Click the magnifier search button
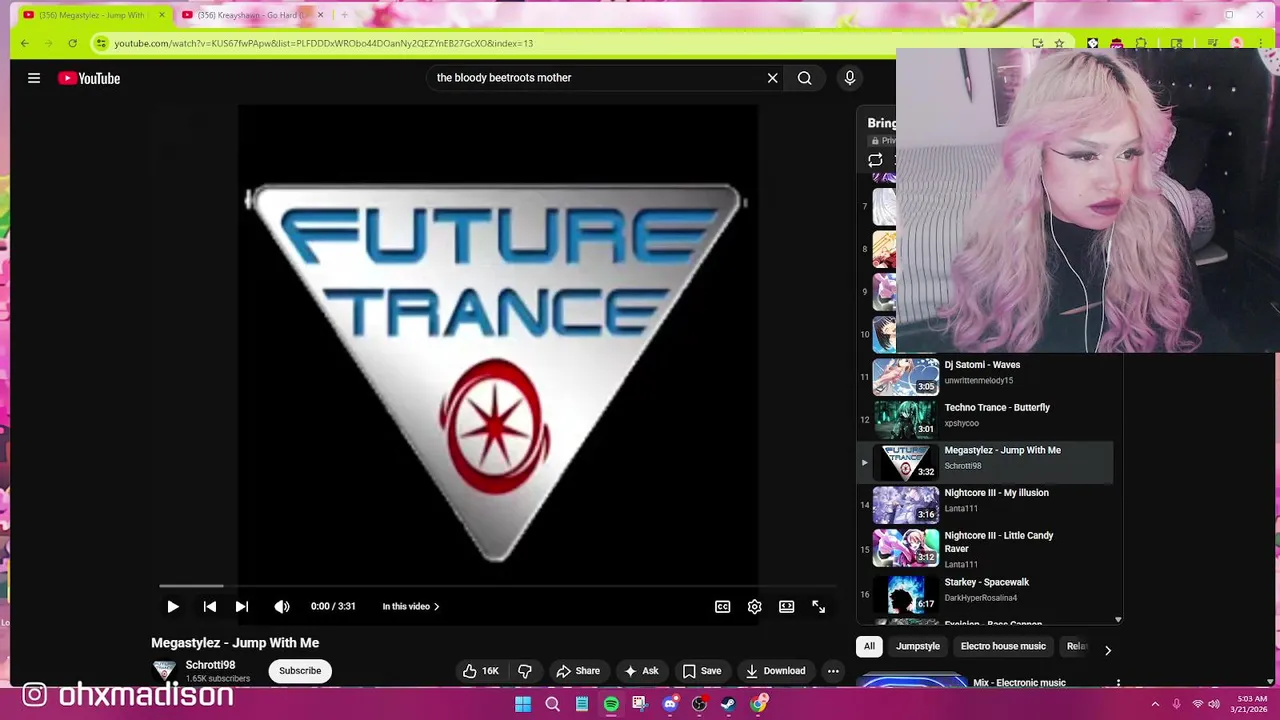The width and height of the screenshot is (1280, 720). [x=804, y=78]
